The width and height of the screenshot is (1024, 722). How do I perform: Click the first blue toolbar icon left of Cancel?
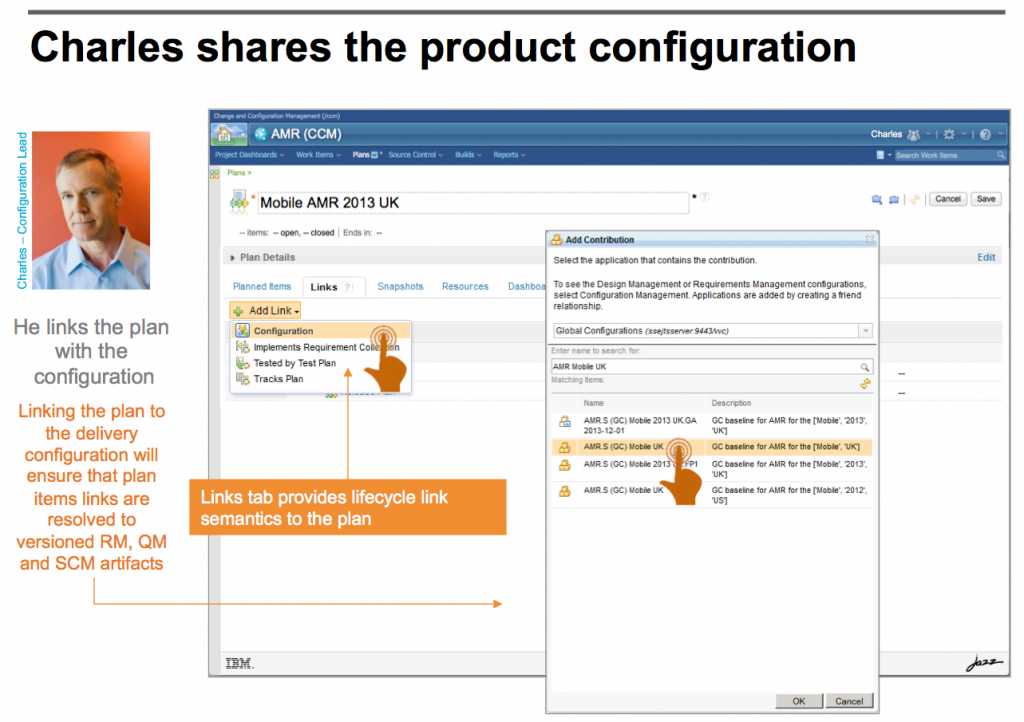pyautogui.click(x=877, y=199)
